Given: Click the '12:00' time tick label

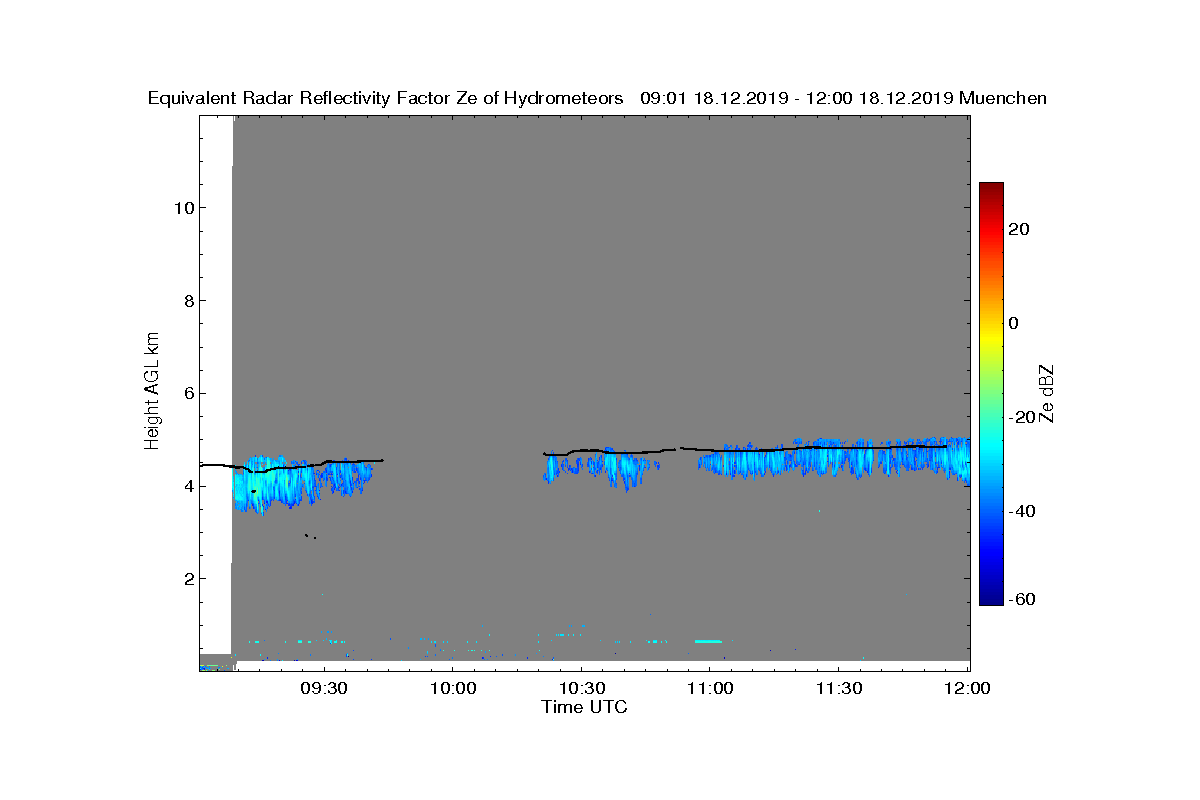Looking at the screenshot, I should pos(968,688).
